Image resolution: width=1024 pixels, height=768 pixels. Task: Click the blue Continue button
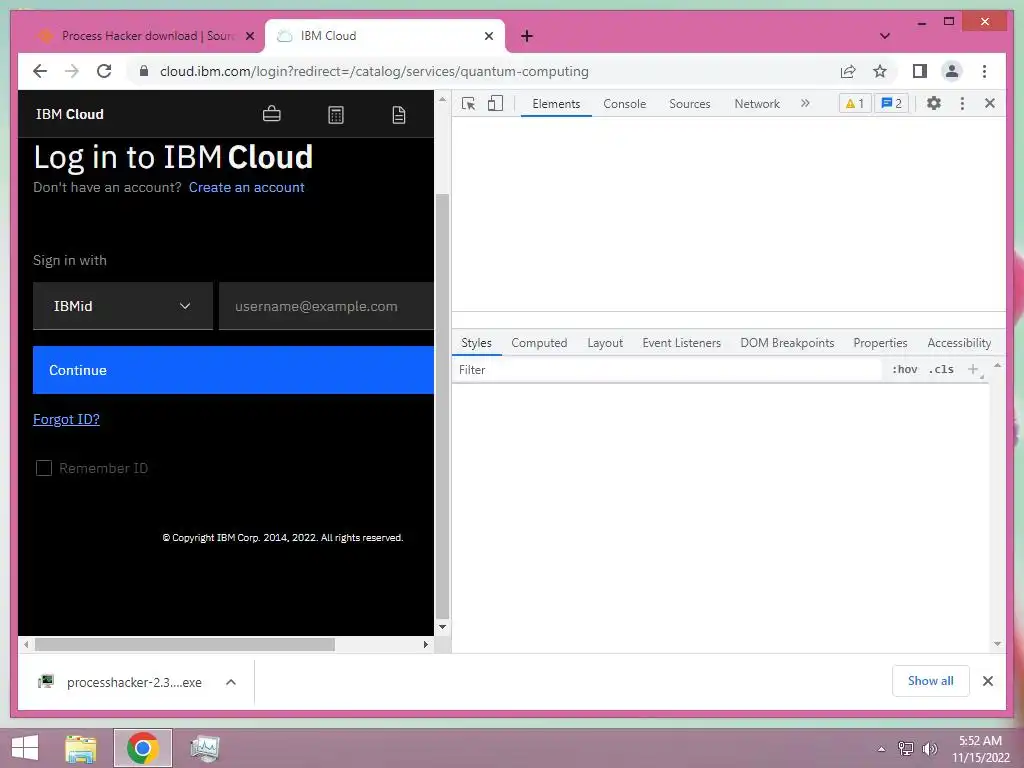click(233, 370)
